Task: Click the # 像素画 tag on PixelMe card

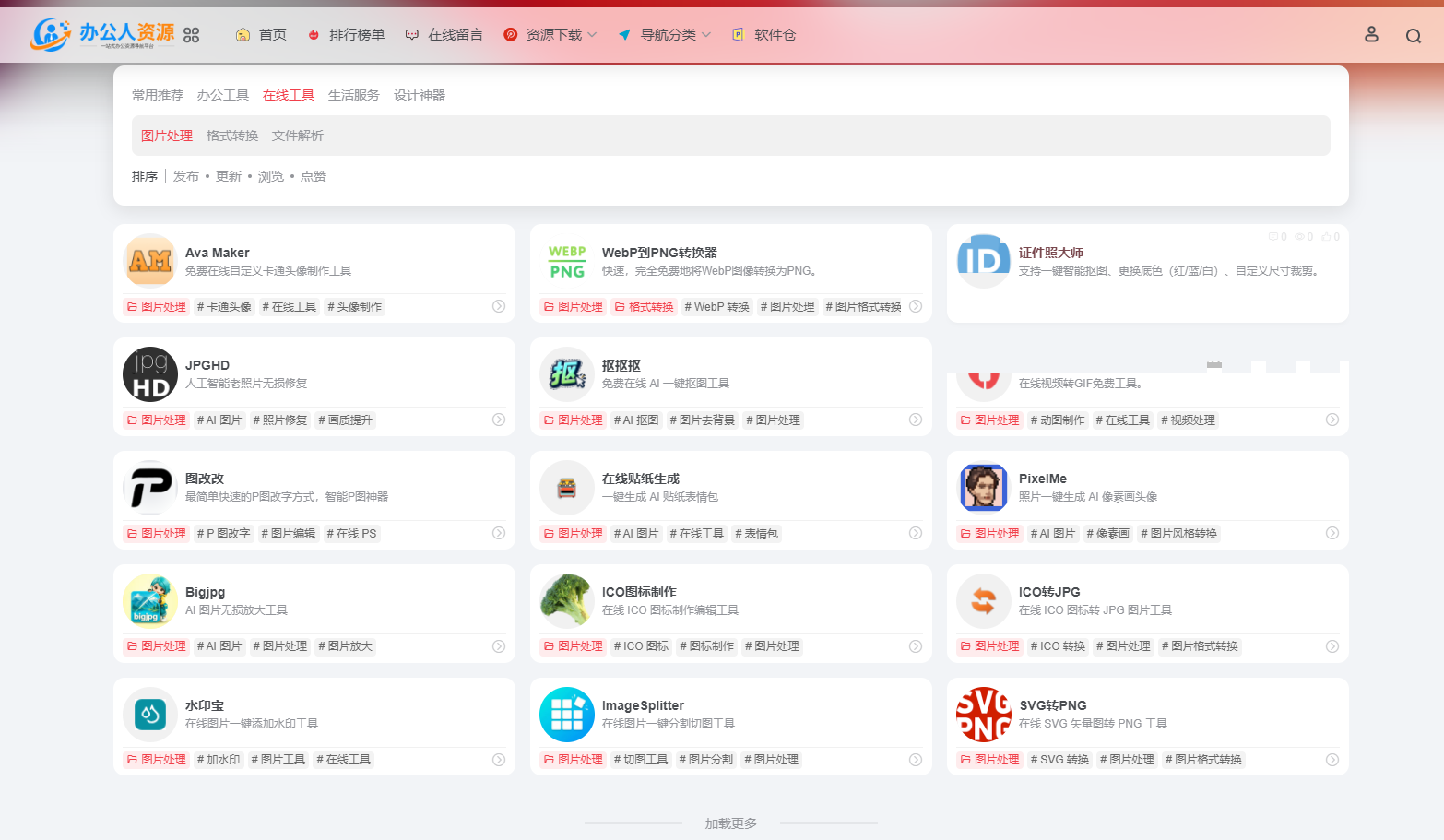Action: point(1108,534)
